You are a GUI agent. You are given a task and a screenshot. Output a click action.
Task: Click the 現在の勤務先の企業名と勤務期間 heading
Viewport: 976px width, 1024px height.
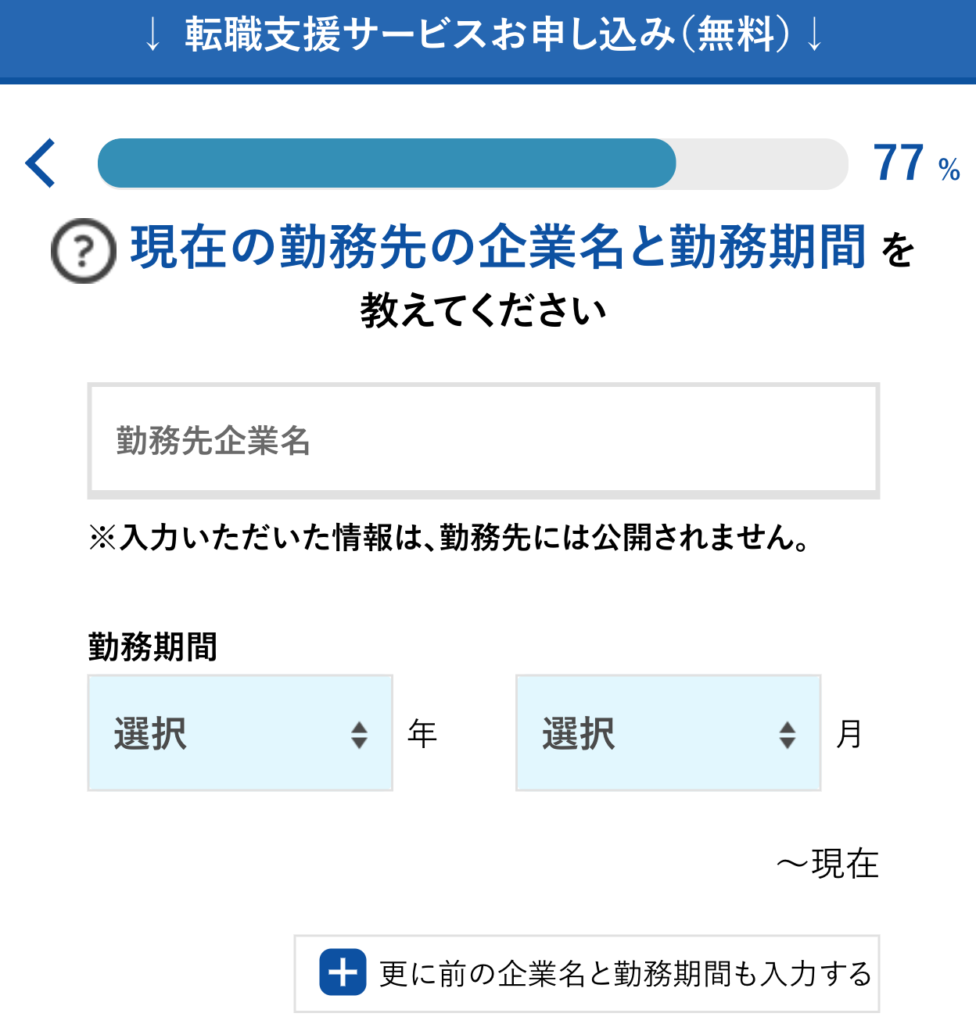pos(497,249)
